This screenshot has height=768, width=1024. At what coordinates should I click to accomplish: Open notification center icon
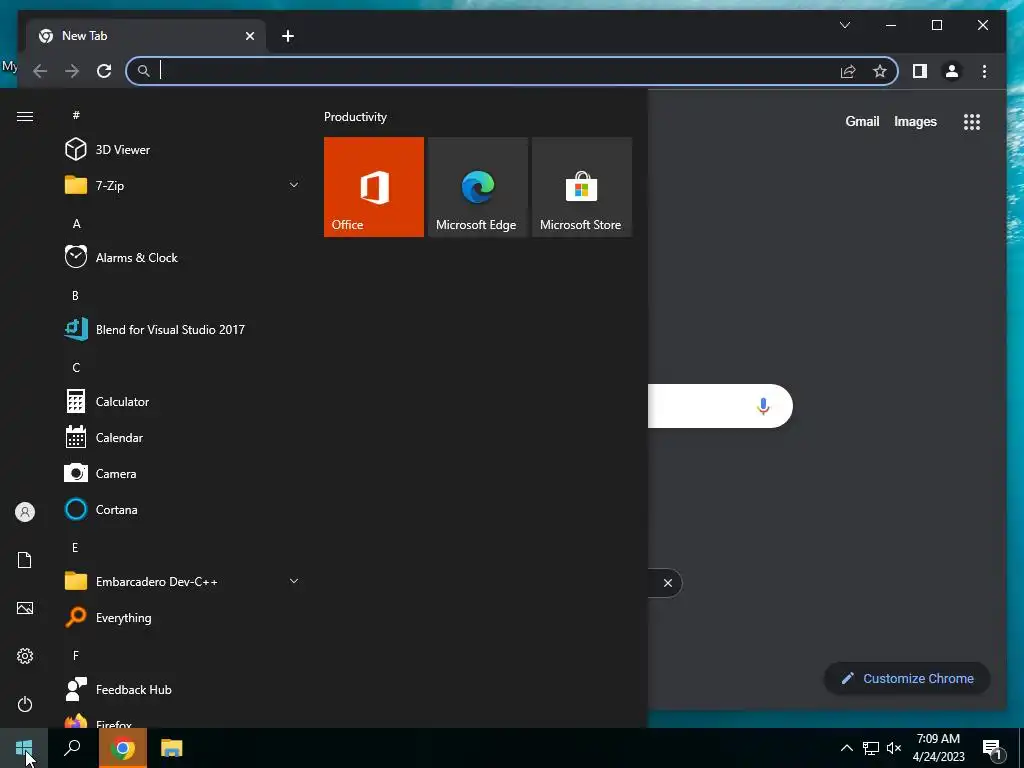(x=993, y=749)
